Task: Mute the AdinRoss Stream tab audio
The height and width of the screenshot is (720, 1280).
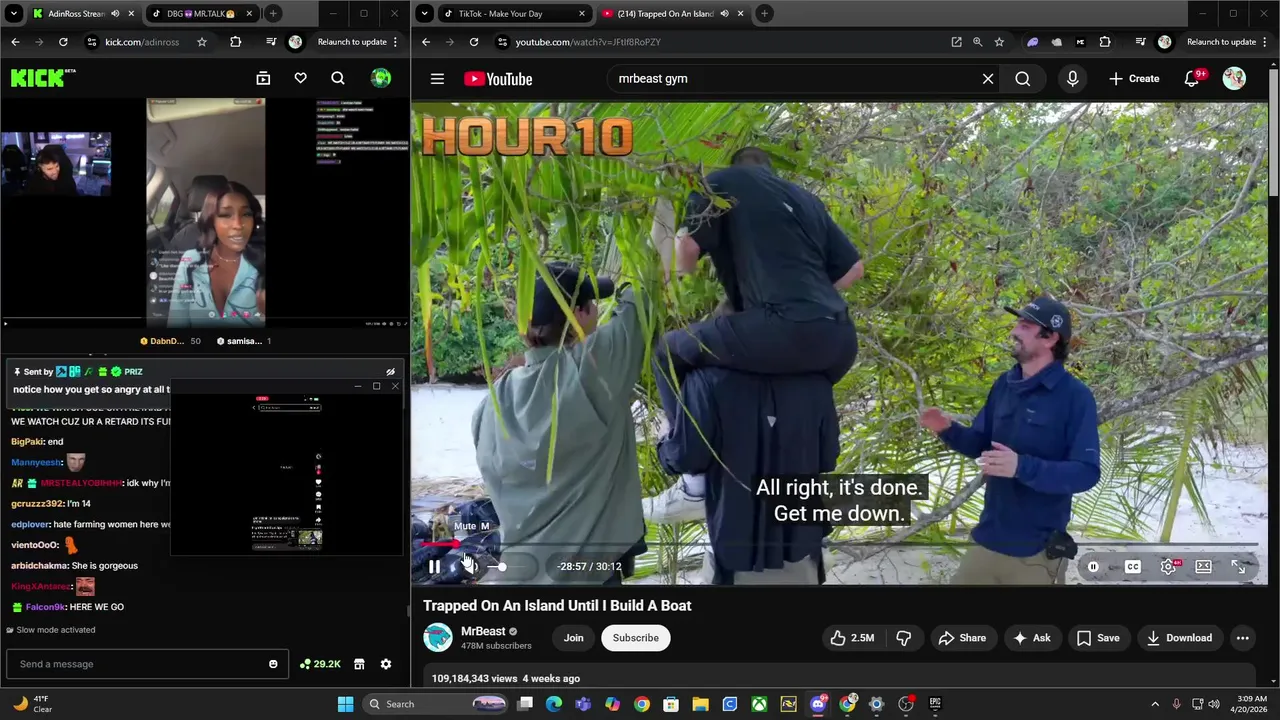Action: 115,14
